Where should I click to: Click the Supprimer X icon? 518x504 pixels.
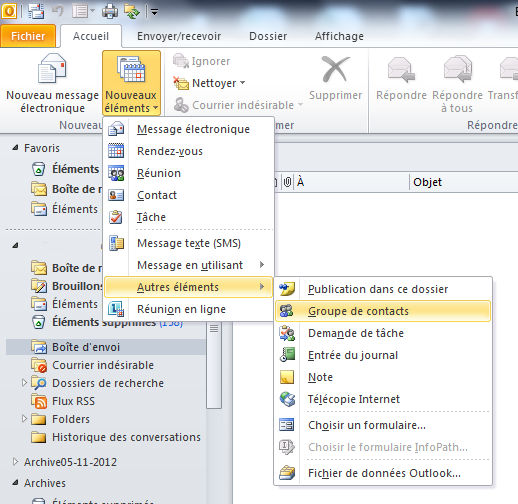pos(335,70)
